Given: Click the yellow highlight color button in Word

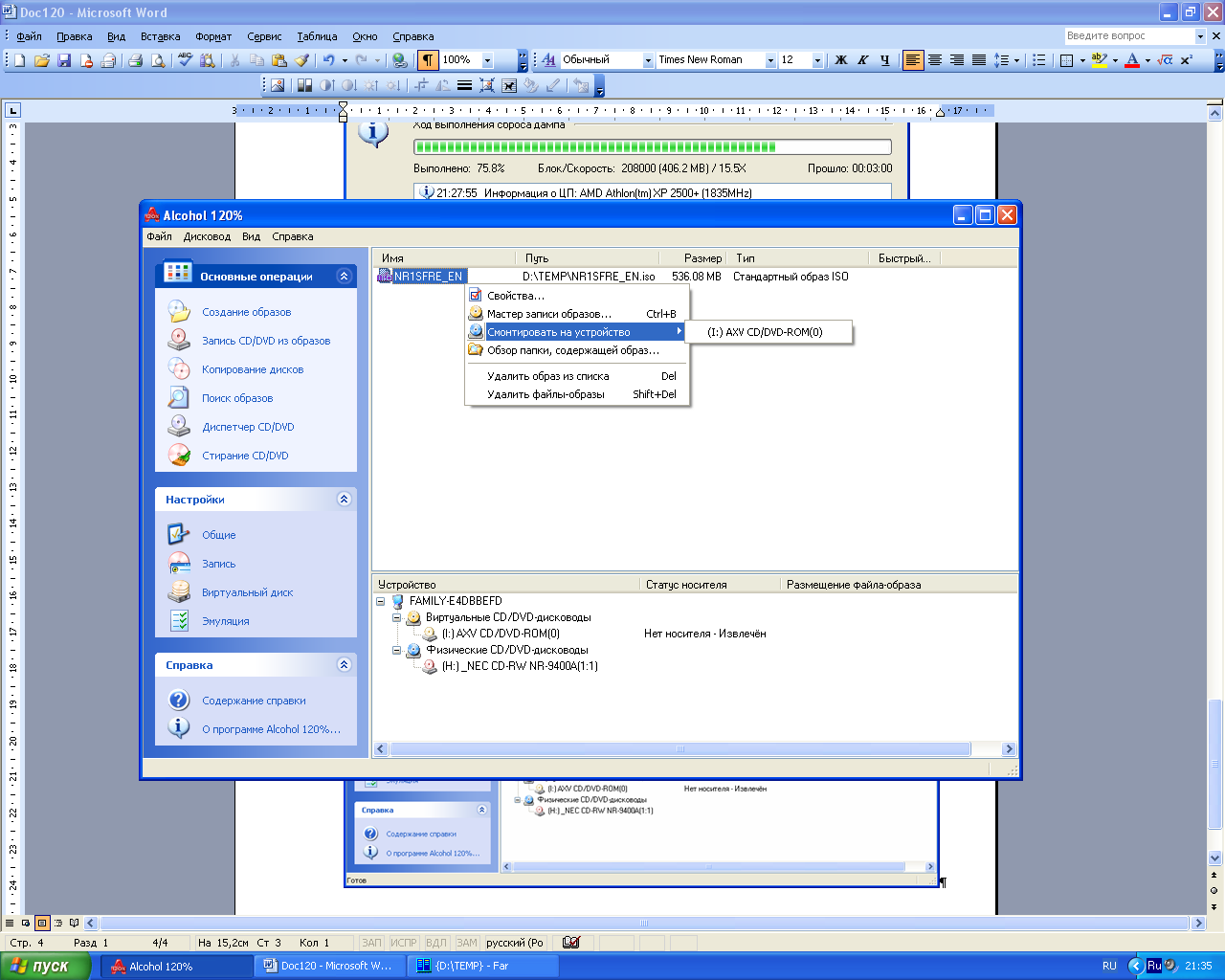Looking at the screenshot, I should pyautogui.click(x=1100, y=59).
